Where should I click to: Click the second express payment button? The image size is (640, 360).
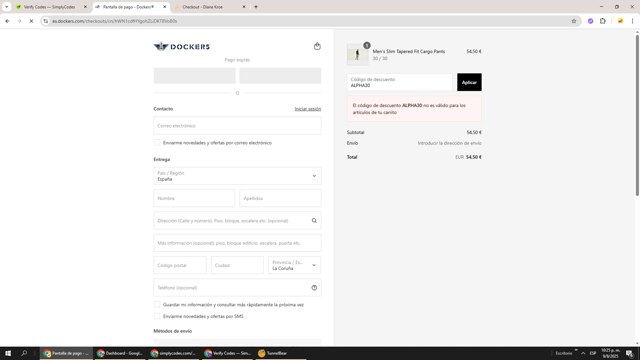[x=280, y=76]
